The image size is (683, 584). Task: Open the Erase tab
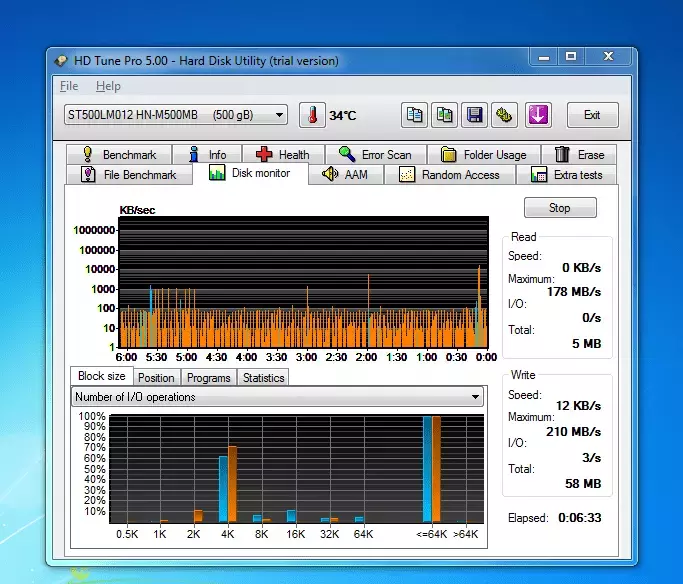point(579,155)
